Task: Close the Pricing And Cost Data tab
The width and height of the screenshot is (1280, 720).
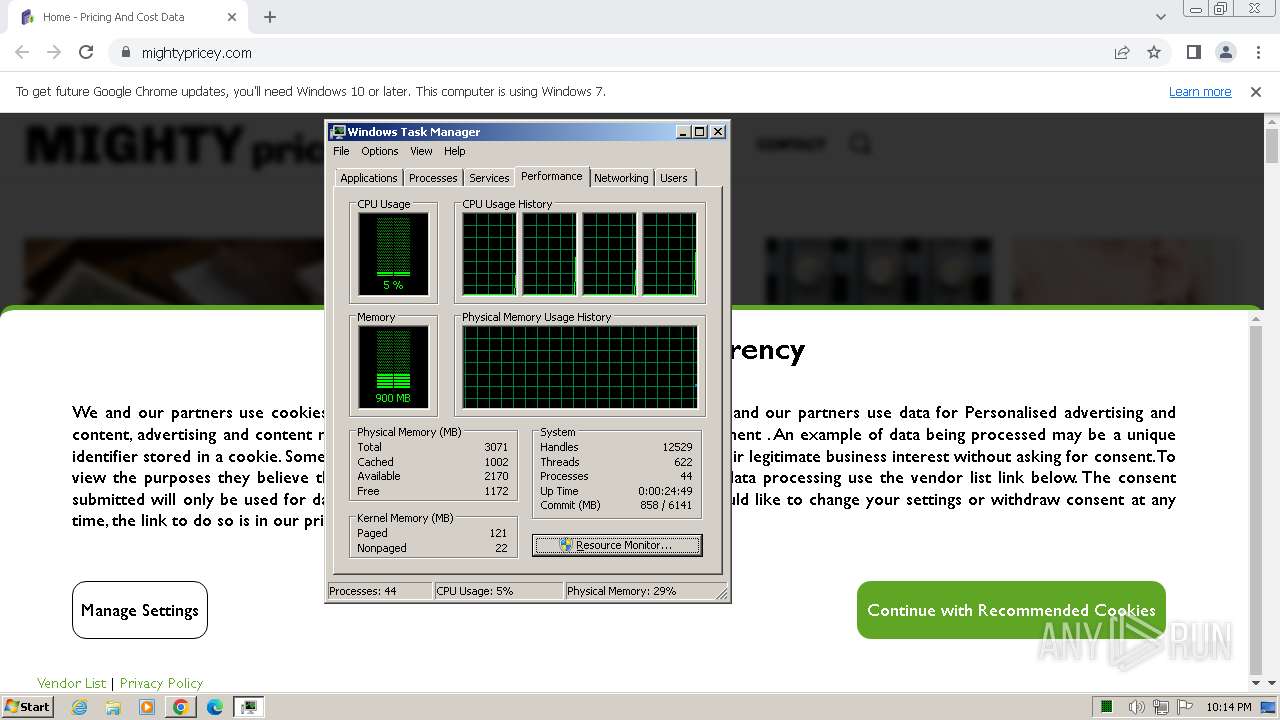Action: point(232,17)
